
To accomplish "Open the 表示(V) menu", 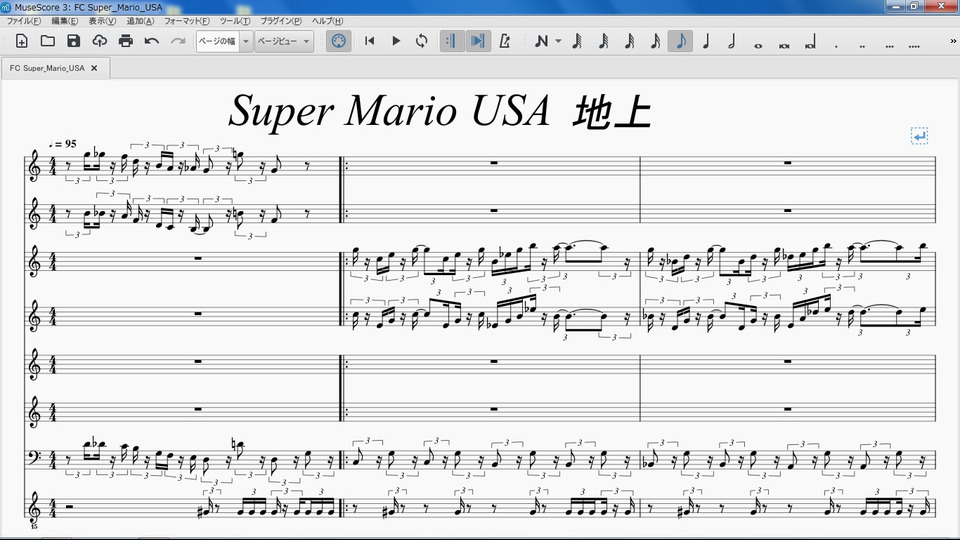I will 102,21.
